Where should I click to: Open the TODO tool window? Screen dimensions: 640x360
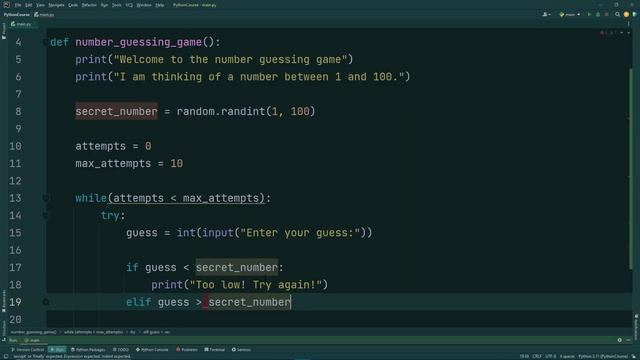[121, 350]
